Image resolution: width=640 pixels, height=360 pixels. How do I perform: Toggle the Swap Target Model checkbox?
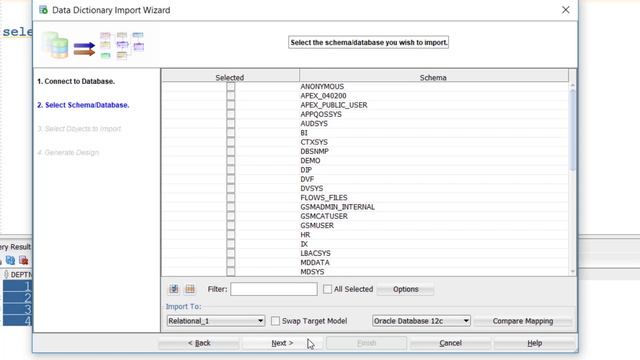point(276,321)
